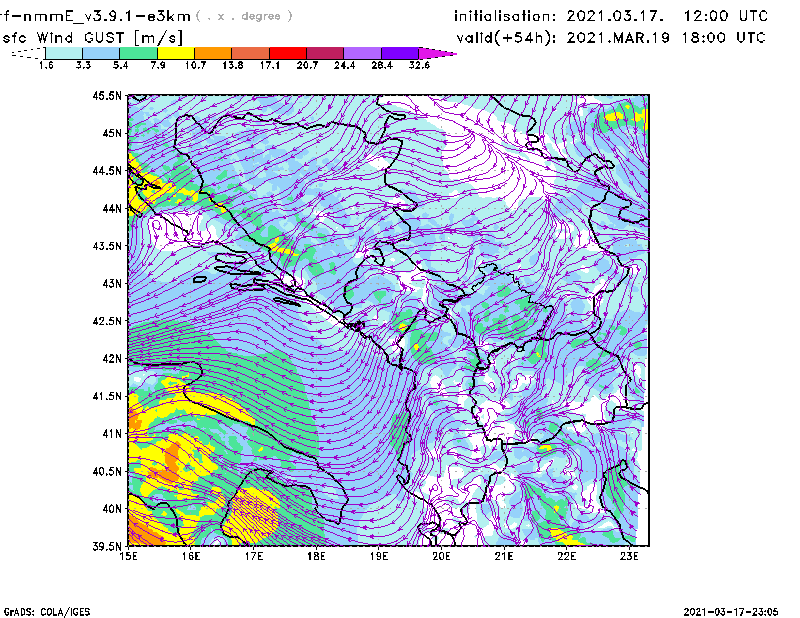Click the latitude label "40.5N"
This screenshot has height=618, width=800.
tap(107, 471)
